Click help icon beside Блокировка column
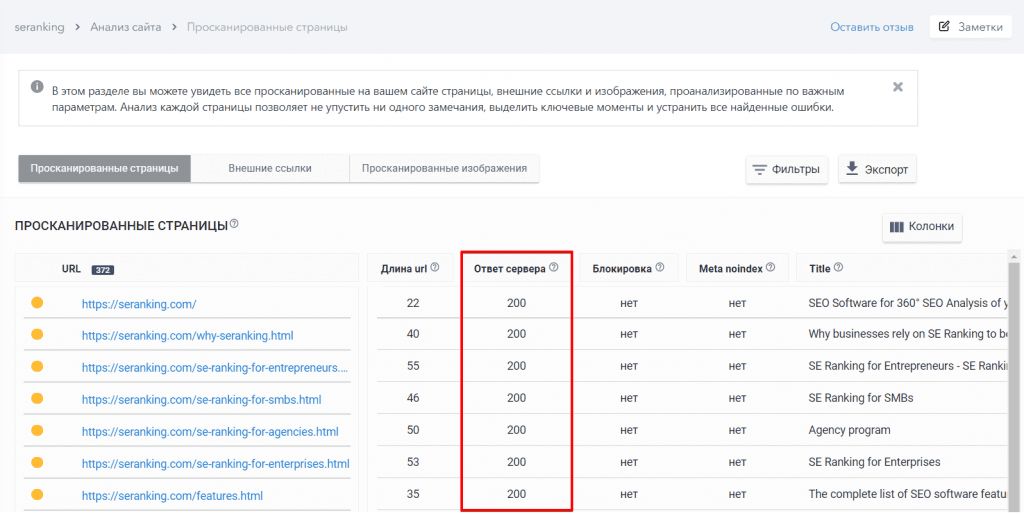The image size is (1024, 514). point(660,268)
